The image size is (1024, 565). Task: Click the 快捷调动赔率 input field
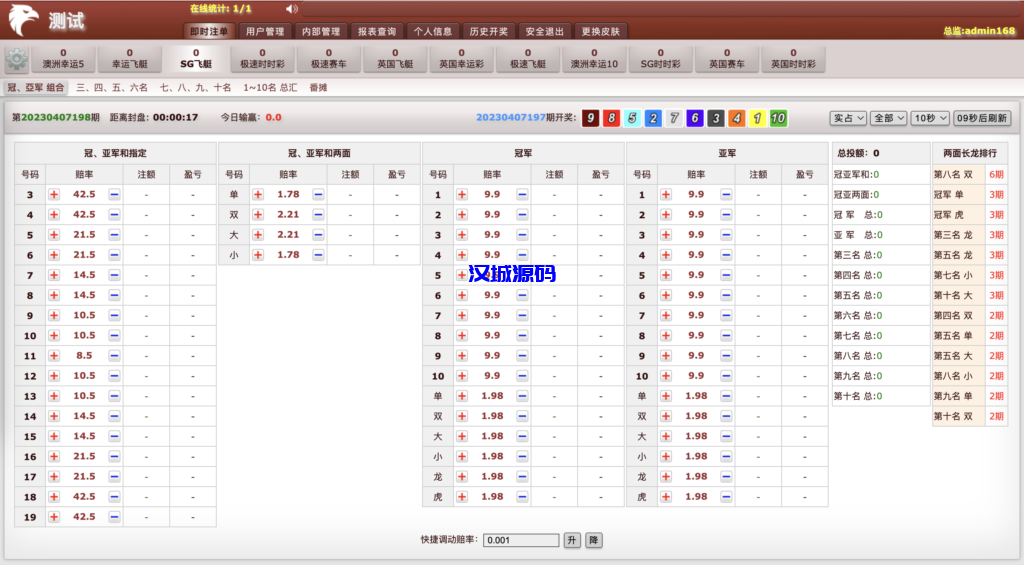[521, 540]
